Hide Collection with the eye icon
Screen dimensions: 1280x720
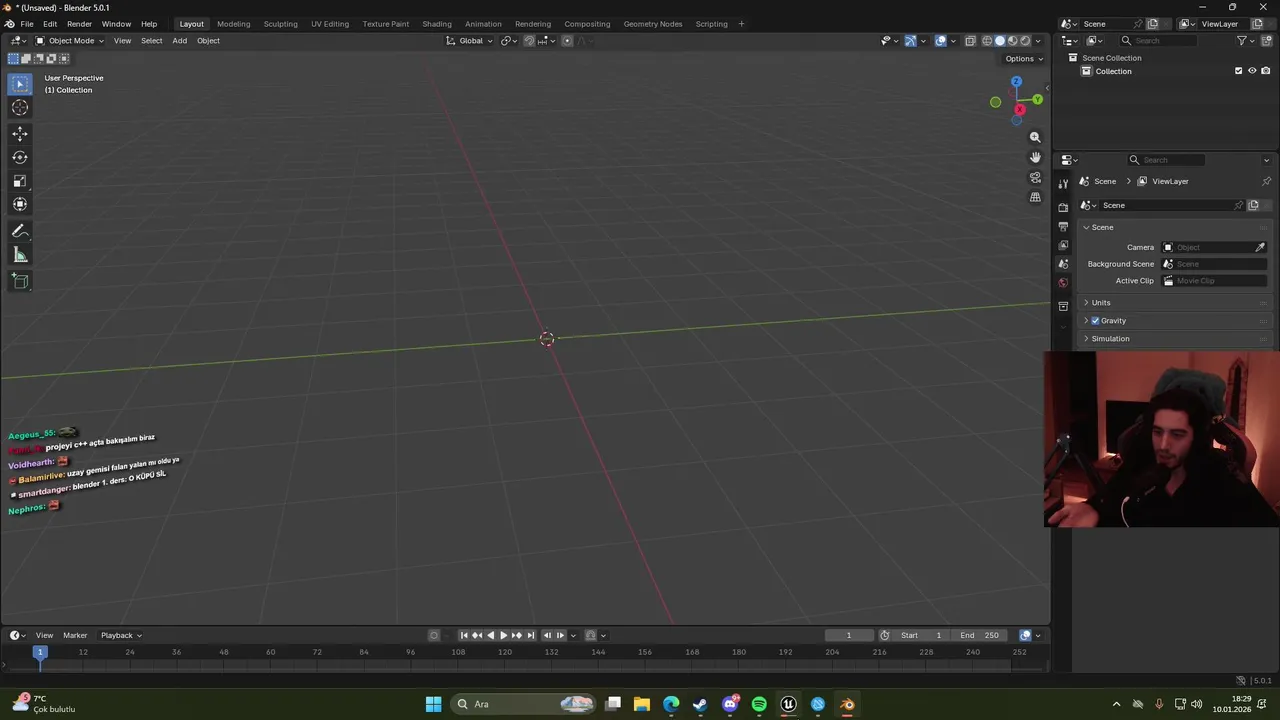click(1251, 71)
